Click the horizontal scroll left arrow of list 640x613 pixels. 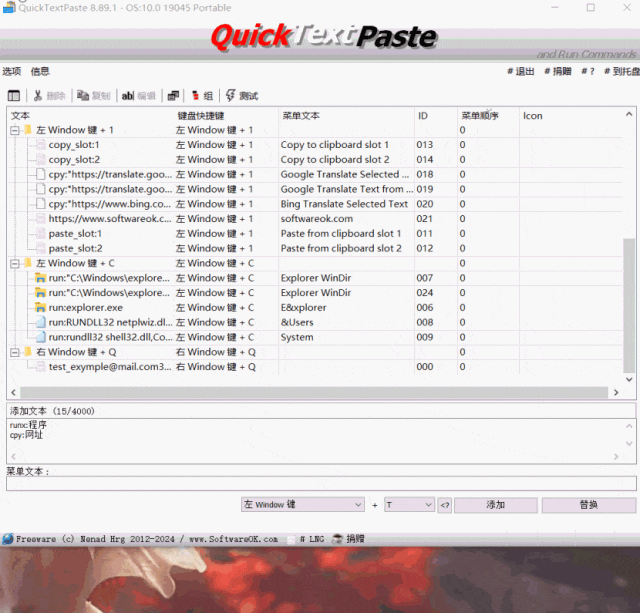click(x=13, y=393)
